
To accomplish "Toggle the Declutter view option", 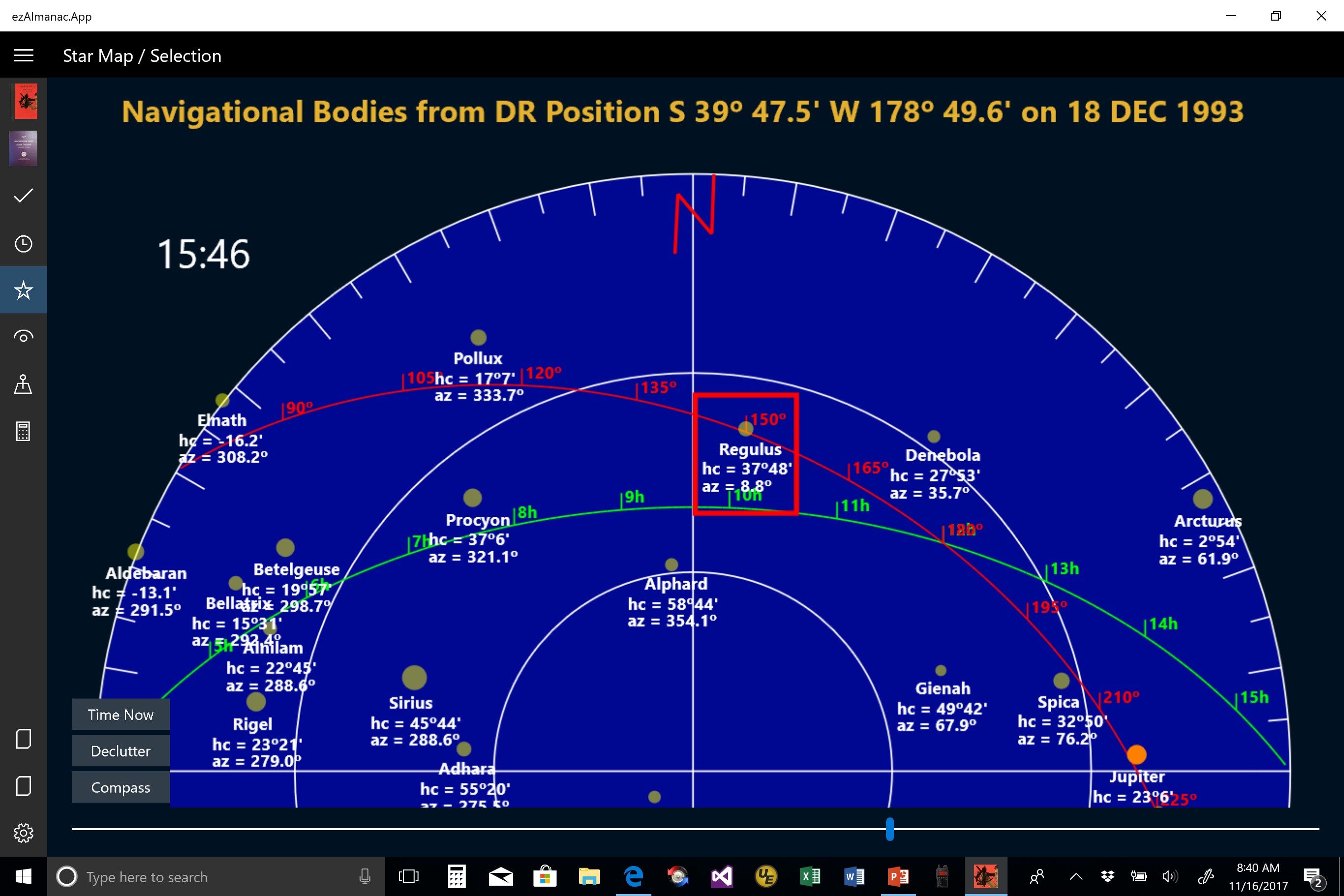I will (119, 751).
